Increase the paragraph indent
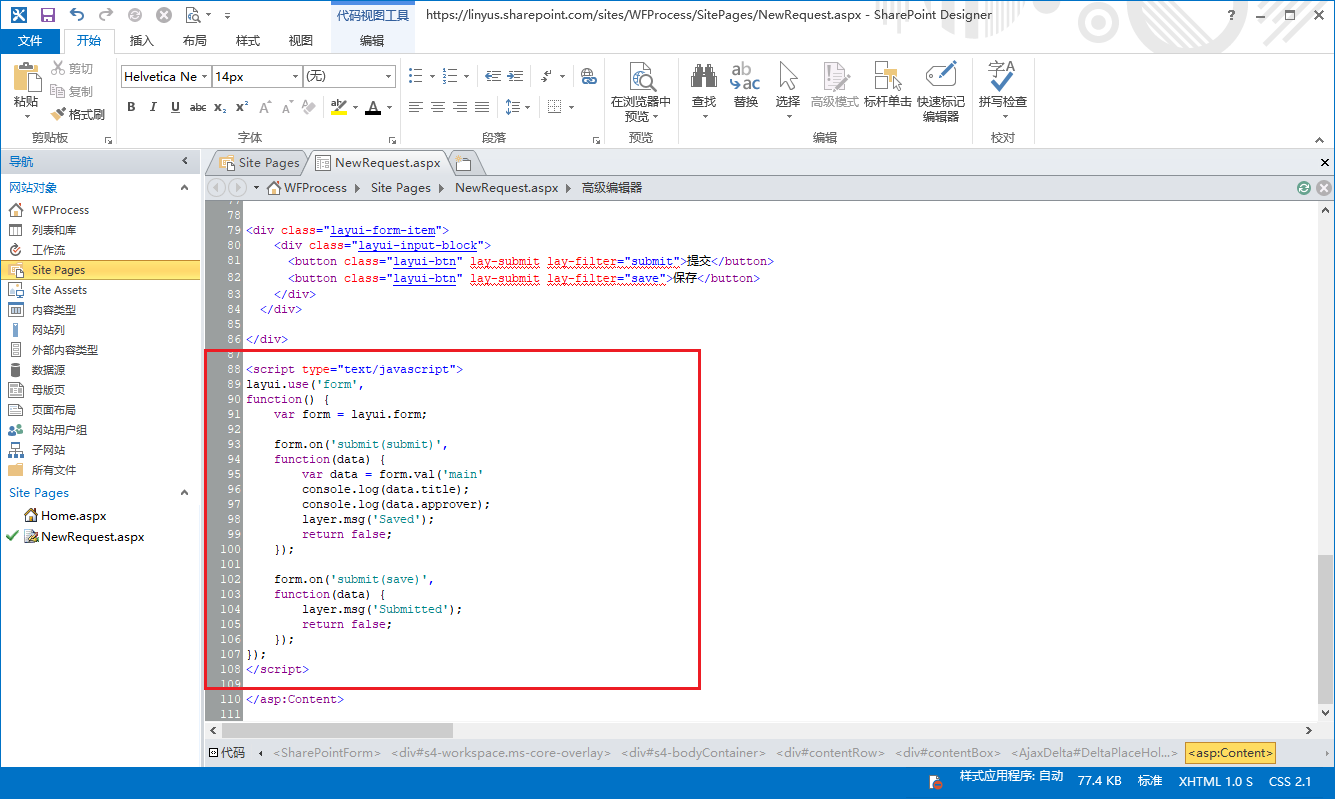This screenshot has height=799, width=1335. 515,76
